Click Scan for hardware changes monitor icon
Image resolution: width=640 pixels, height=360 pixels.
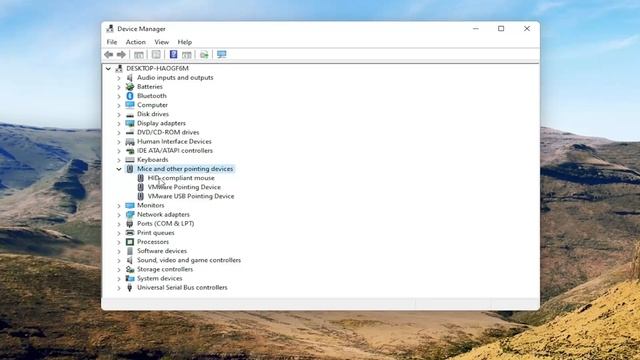222,54
